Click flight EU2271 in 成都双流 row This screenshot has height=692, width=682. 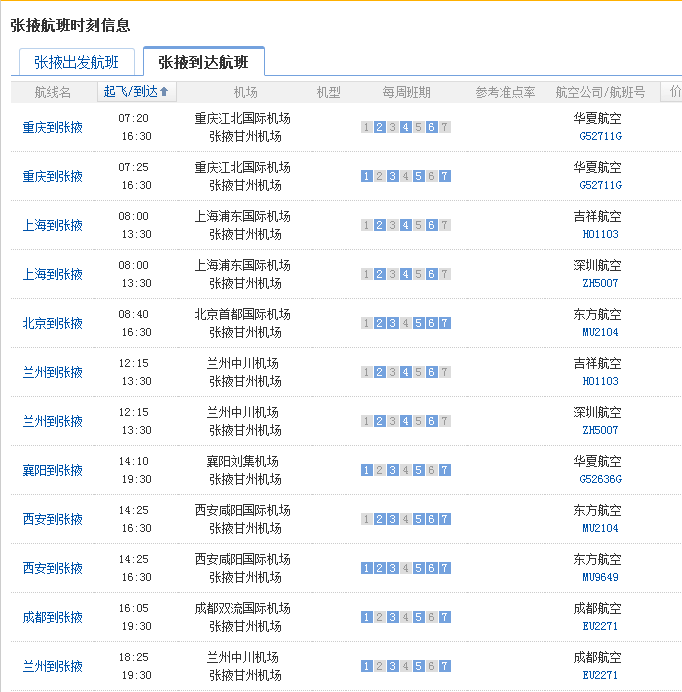(600, 626)
